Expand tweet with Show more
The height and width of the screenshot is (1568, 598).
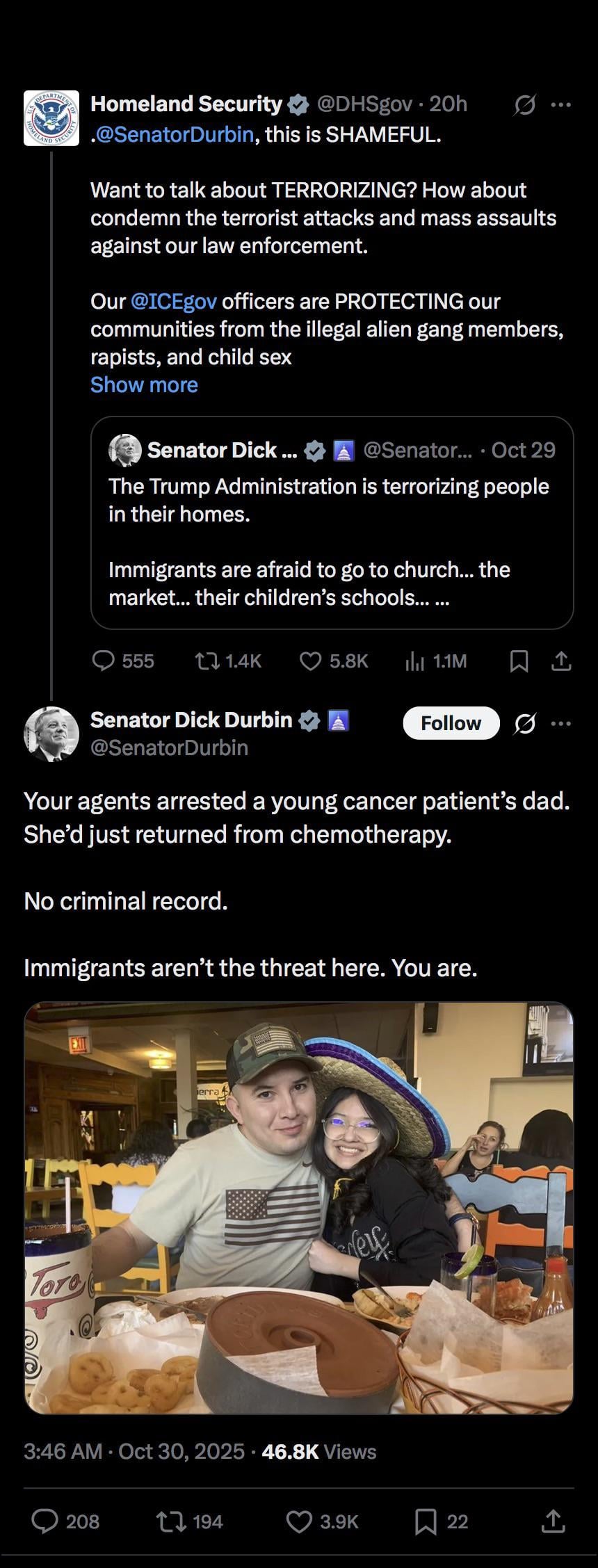(x=144, y=385)
